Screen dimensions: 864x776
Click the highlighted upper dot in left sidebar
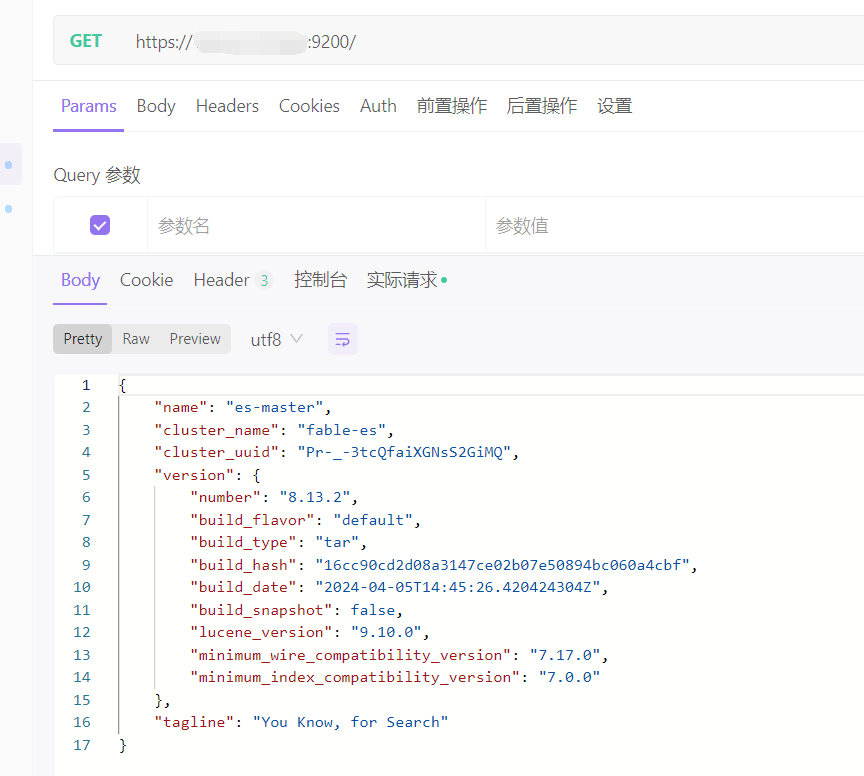point(9,164)
